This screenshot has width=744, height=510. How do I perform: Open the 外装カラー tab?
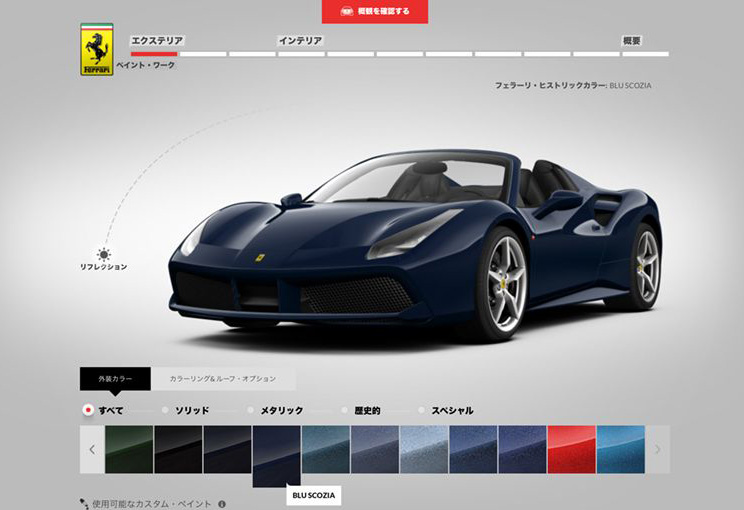(x=115, y=379)
